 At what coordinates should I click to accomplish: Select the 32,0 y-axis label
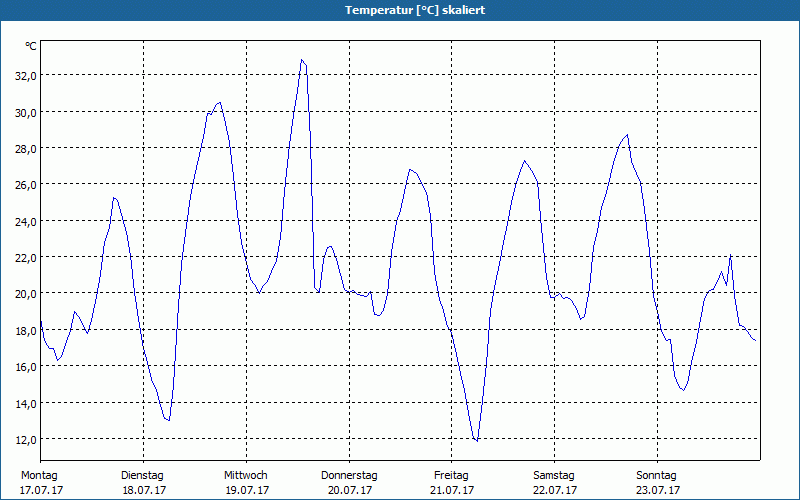pos(25,76)
